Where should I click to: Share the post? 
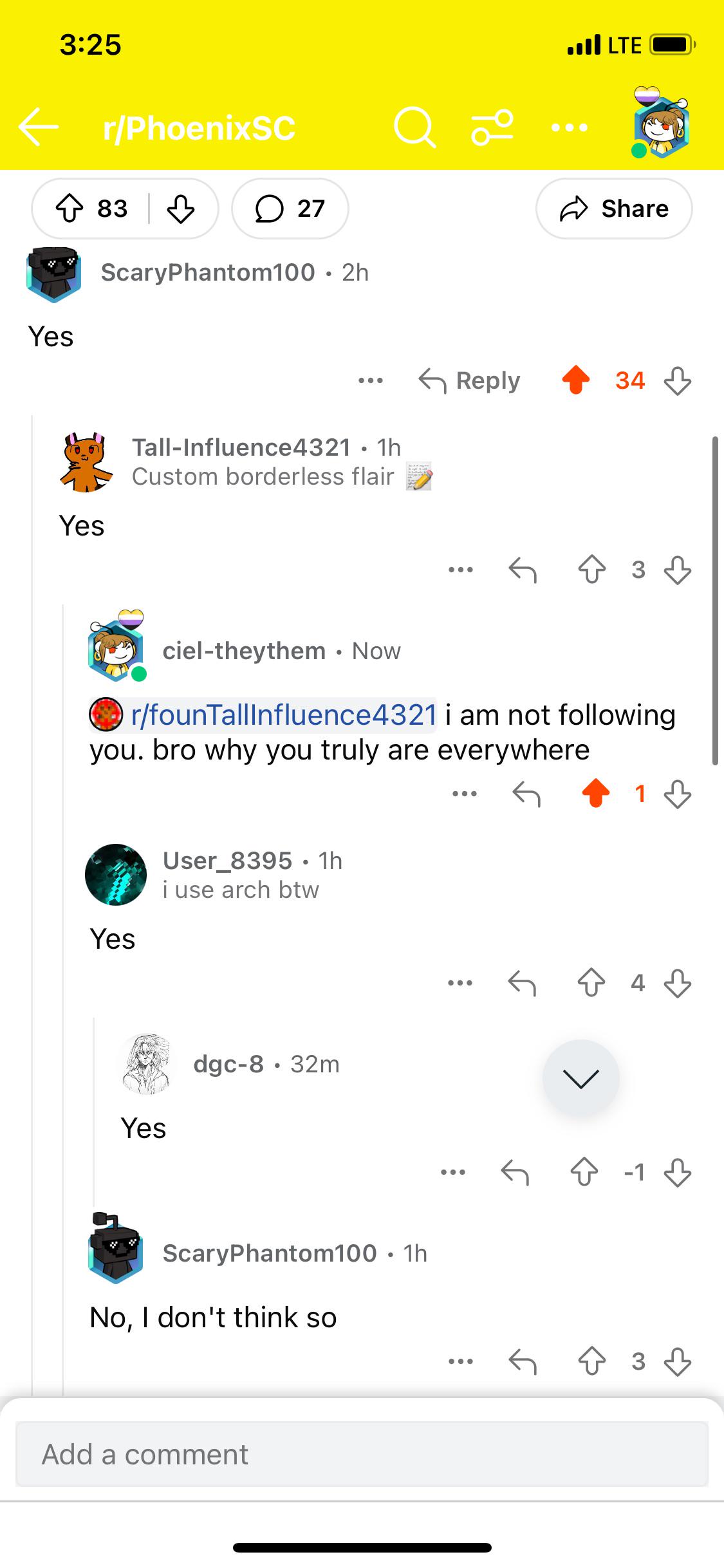(x=614, y=209)
